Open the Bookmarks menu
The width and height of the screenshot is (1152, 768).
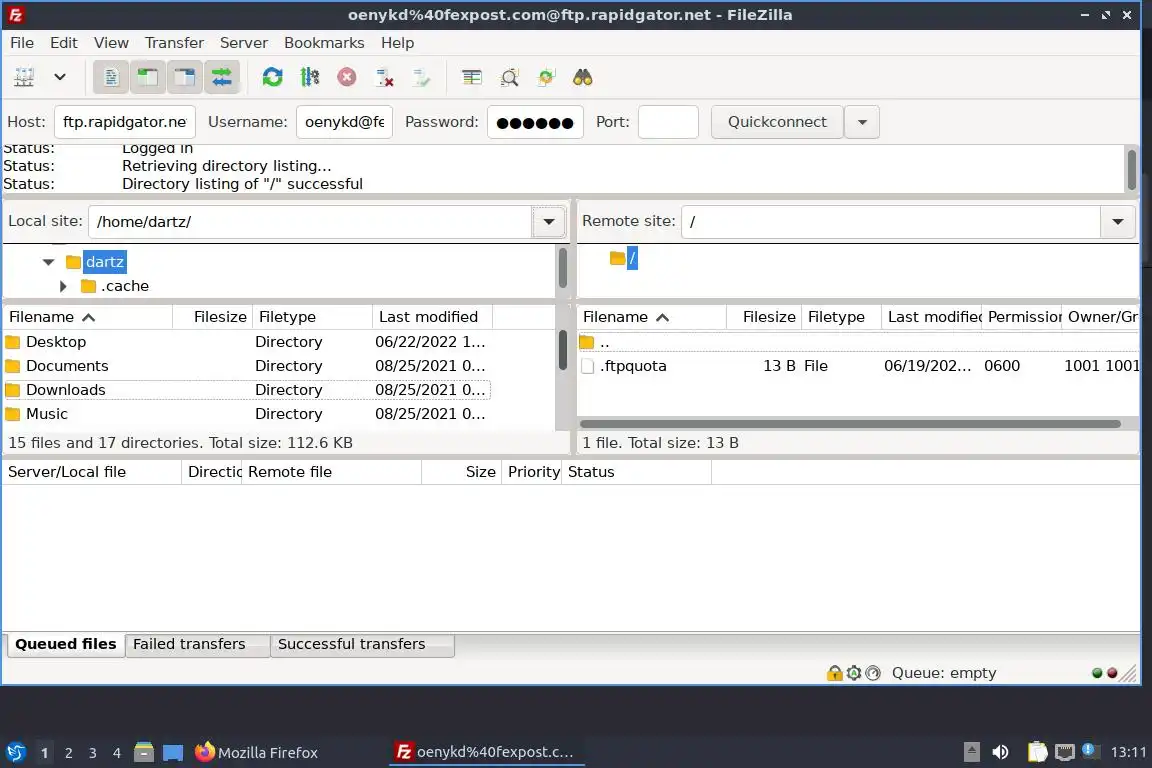click(324, 43)
